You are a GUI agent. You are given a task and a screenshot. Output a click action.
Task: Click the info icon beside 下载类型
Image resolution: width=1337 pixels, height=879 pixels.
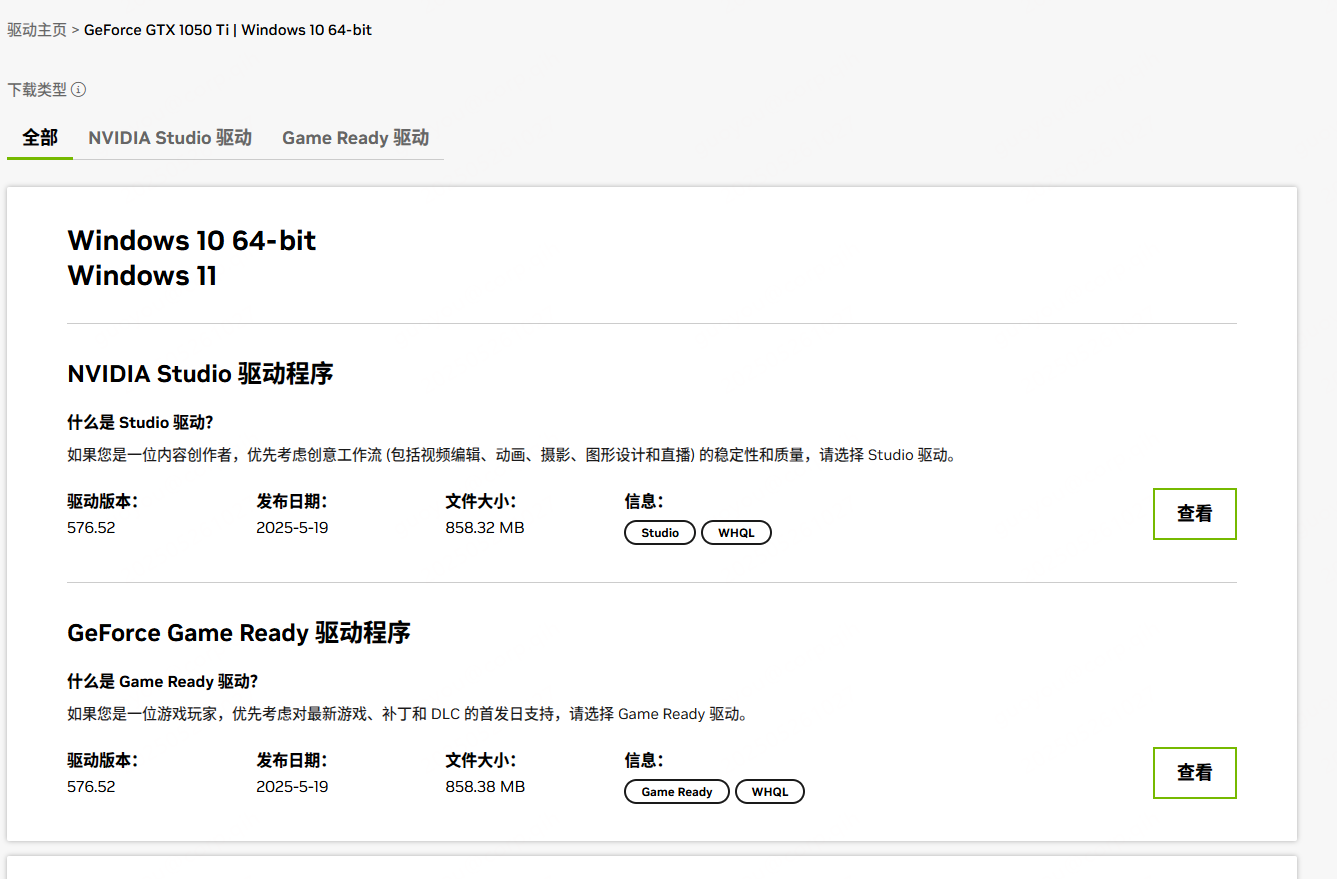tap(78, 90)
